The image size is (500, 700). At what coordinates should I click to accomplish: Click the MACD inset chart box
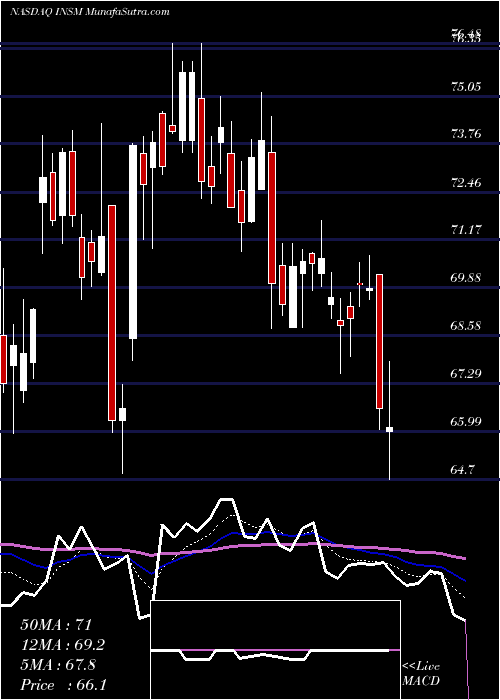click(275, 650)
